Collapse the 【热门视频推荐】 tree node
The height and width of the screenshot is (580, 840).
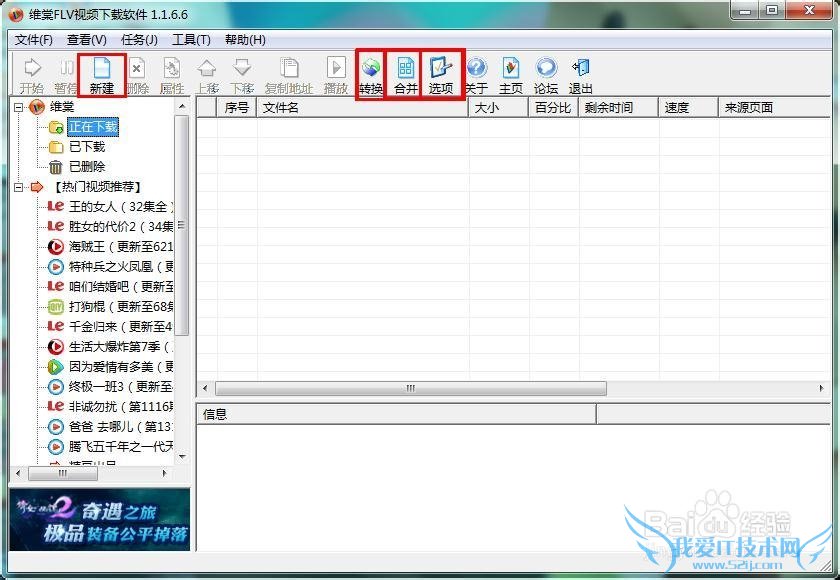click(x=19, y=187)
